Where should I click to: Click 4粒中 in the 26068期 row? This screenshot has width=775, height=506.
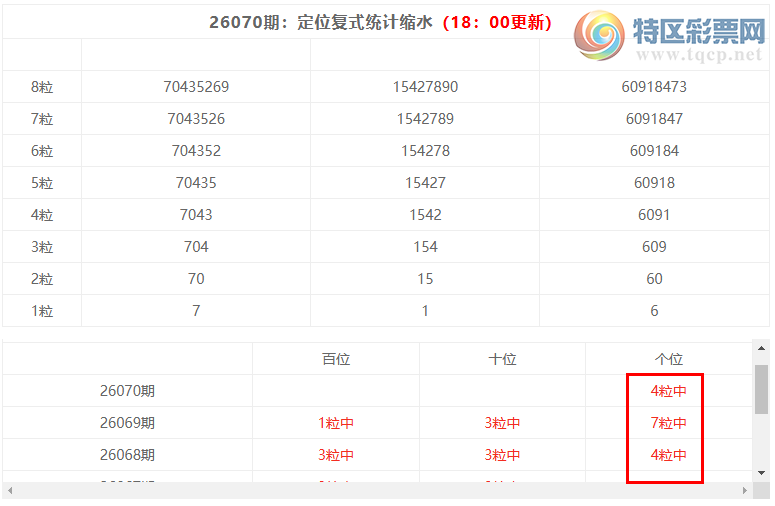[x=669, y=455]
